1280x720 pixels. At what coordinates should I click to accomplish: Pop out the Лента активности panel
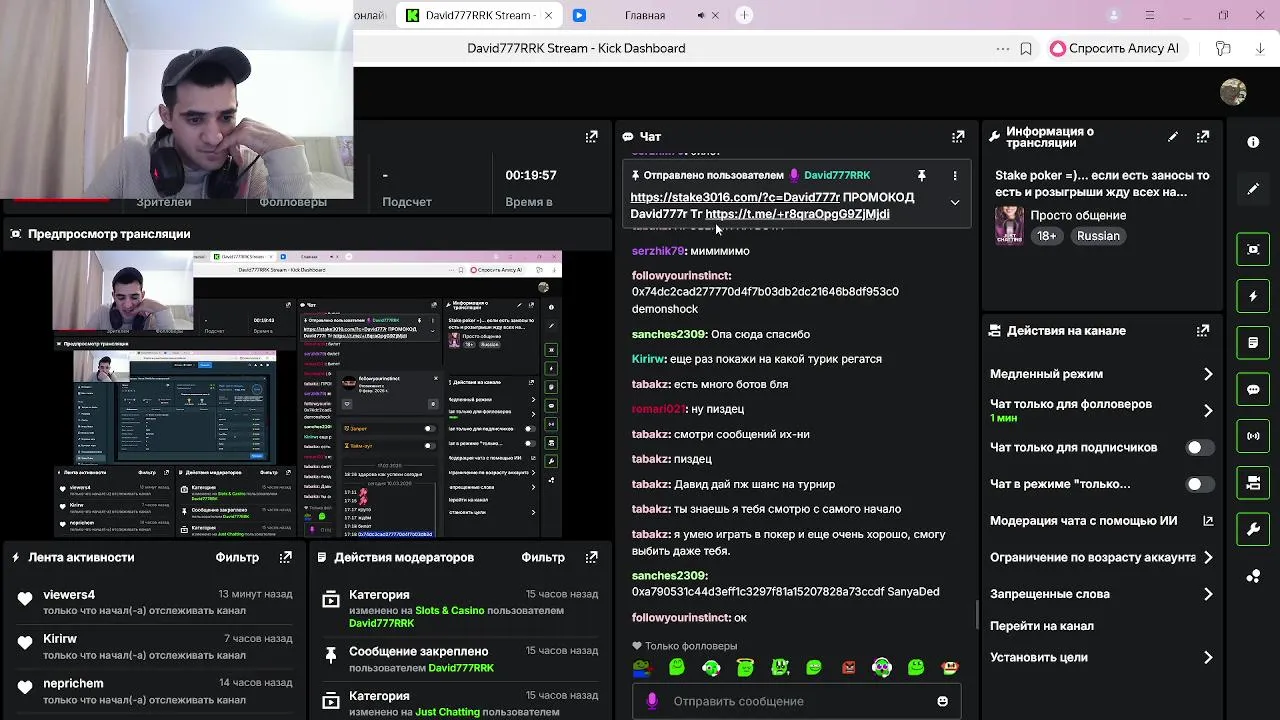(x=286, y=557)
